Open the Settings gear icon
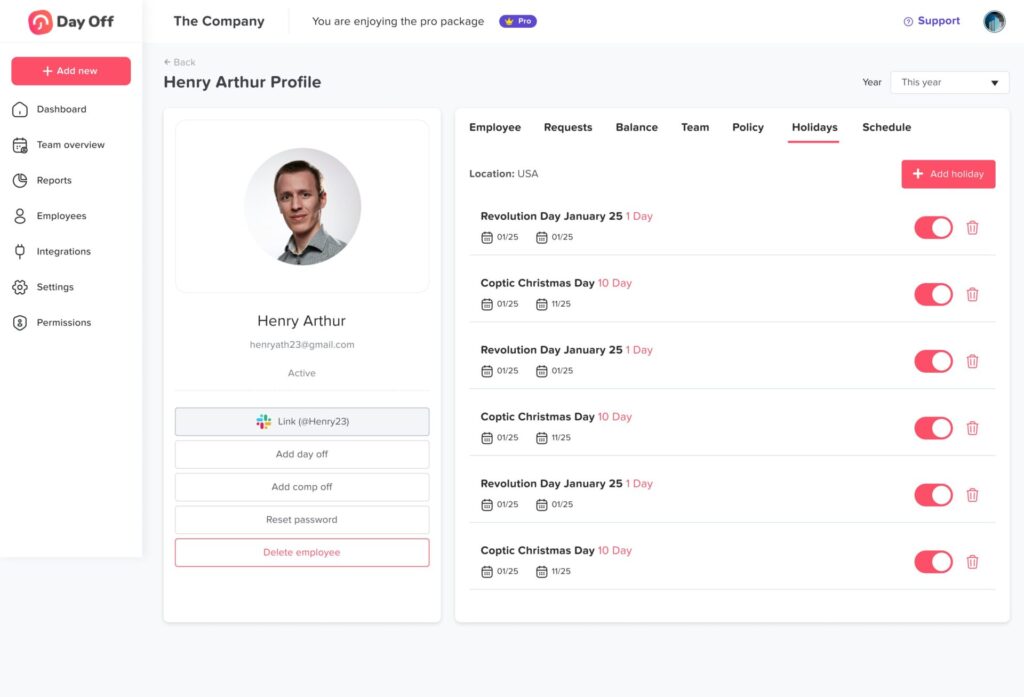This screenshot has height=697, width=1024. click(19, 287)
